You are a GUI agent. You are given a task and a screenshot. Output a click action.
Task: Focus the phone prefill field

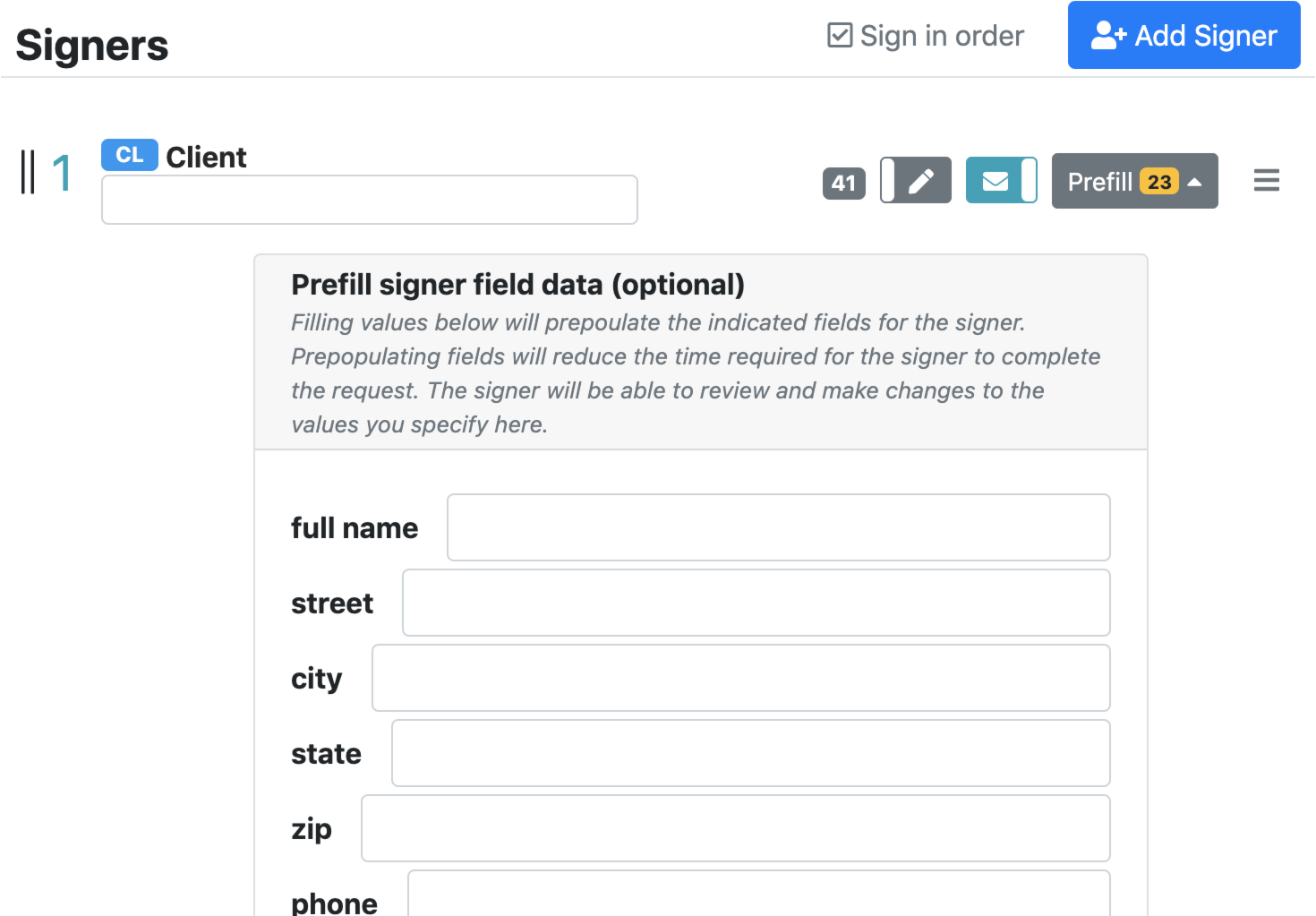758,895
